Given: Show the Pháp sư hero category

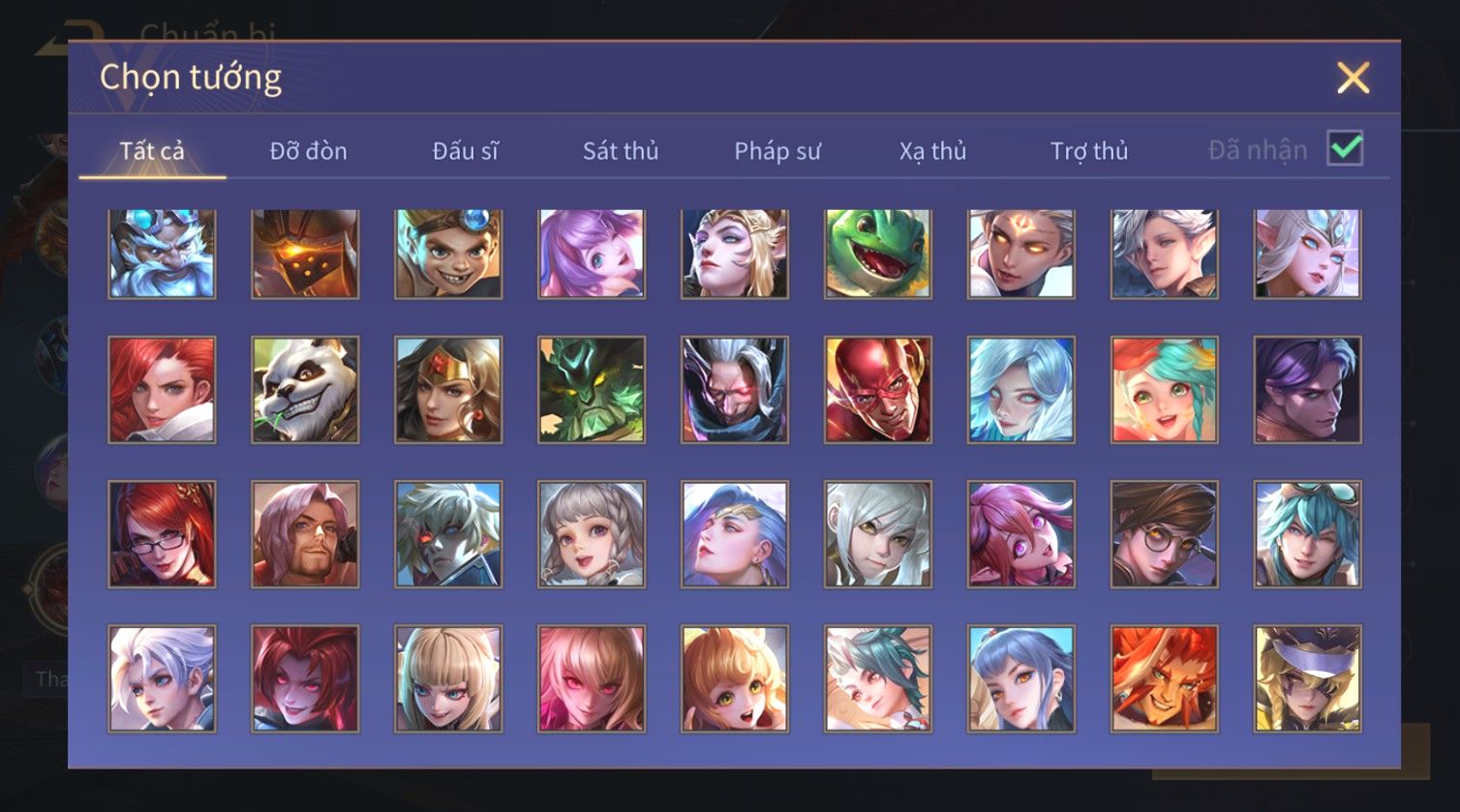Looking at the screenshot, I should tap(777, 151).
